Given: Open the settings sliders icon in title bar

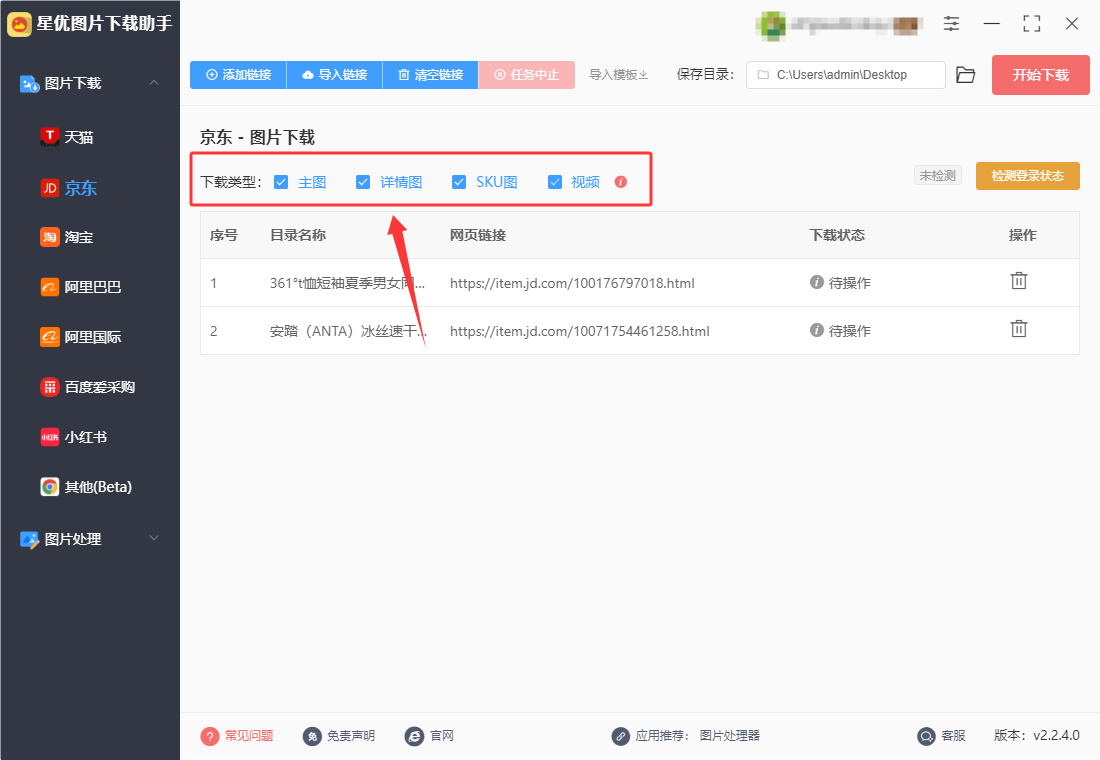Looking at the screenshot, I should coord(951,24).
